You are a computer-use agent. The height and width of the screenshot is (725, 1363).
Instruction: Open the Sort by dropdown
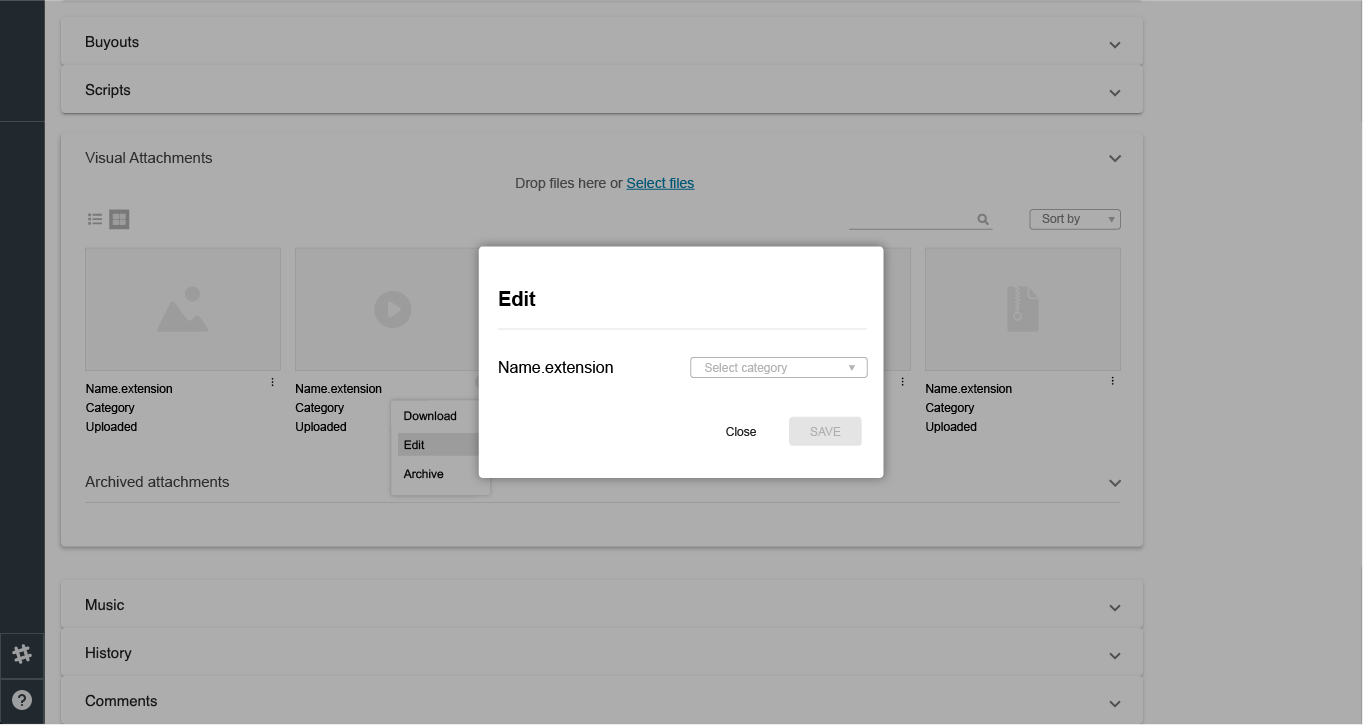click(1074, 219)
